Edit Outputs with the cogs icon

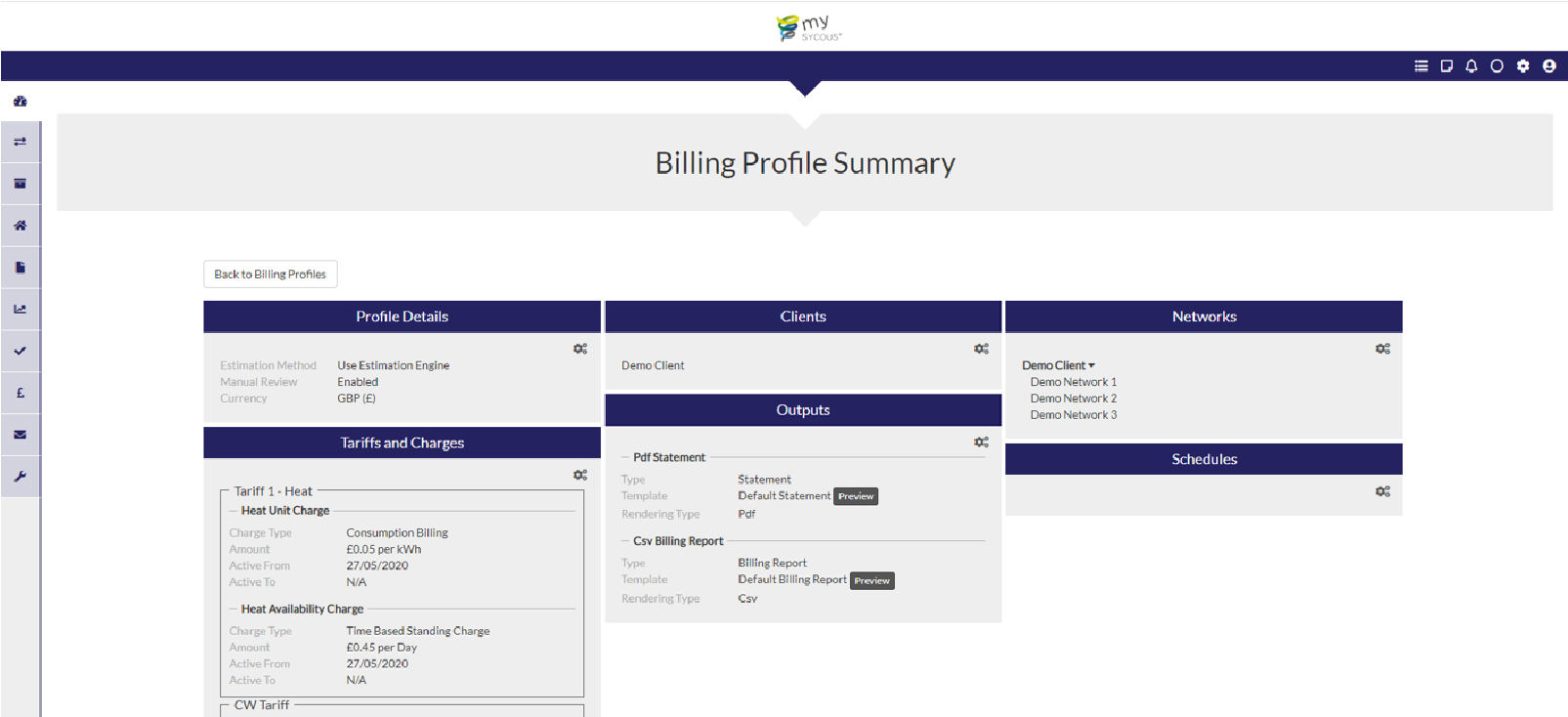coord(981,443)
